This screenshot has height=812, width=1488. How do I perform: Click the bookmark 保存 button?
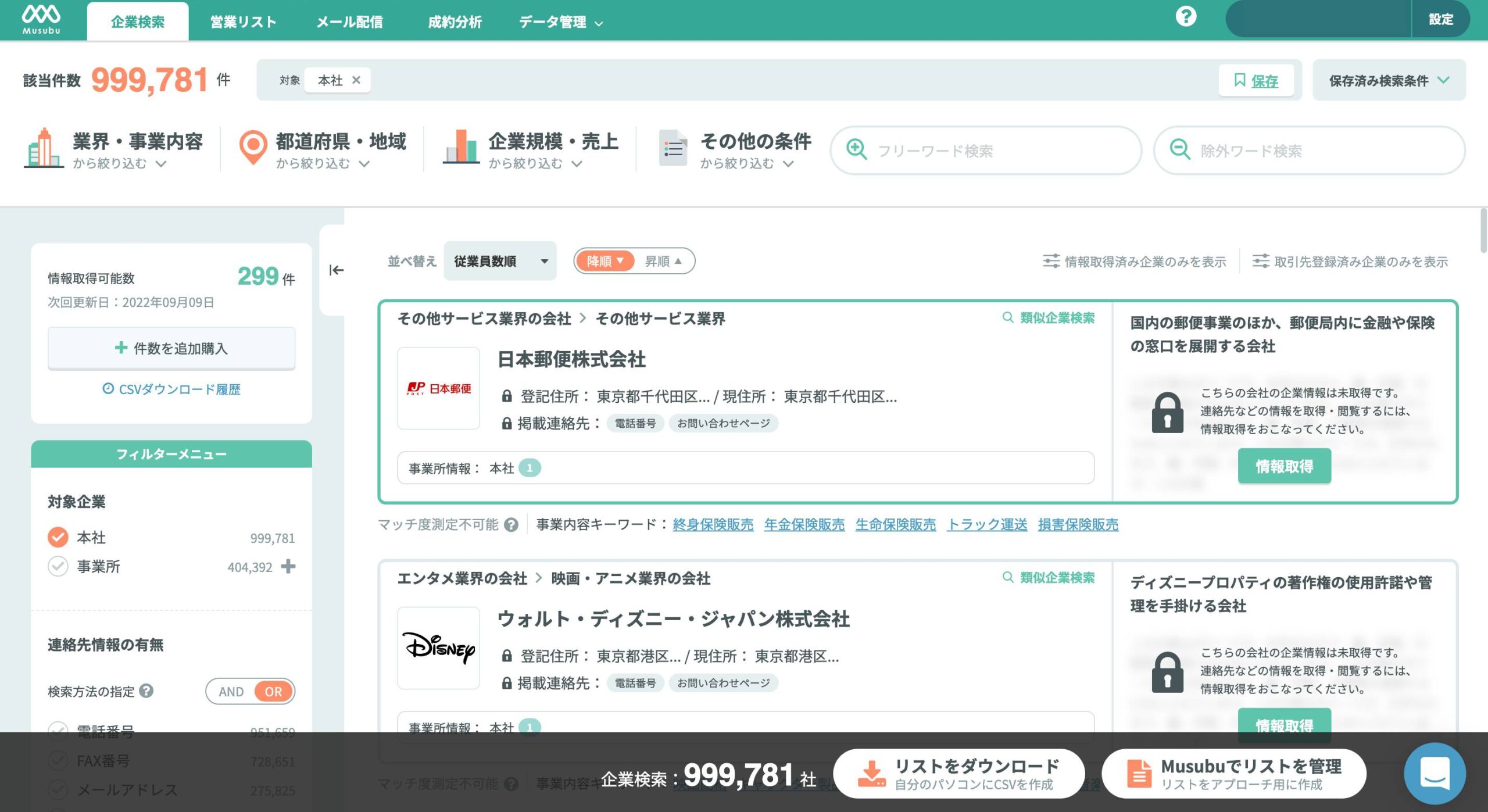pos(1256,81)
